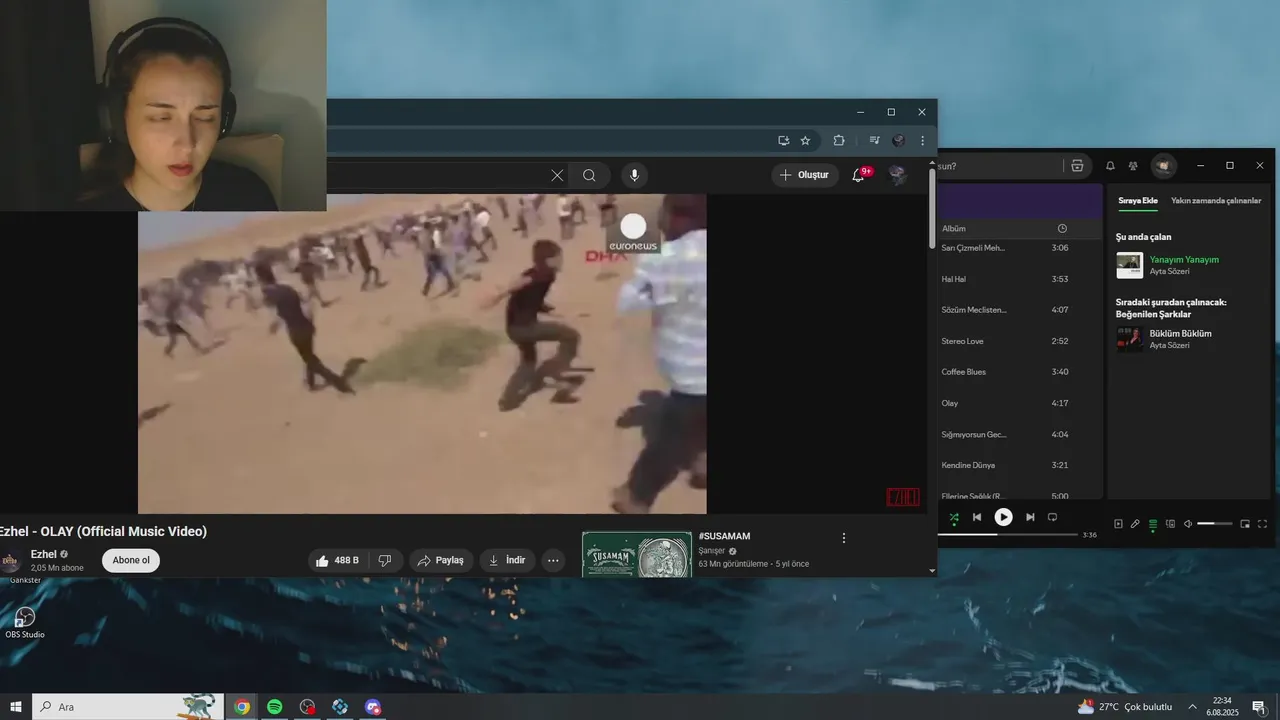
Task: Skip to previous track in Spotify
Action: pos(977,517)
